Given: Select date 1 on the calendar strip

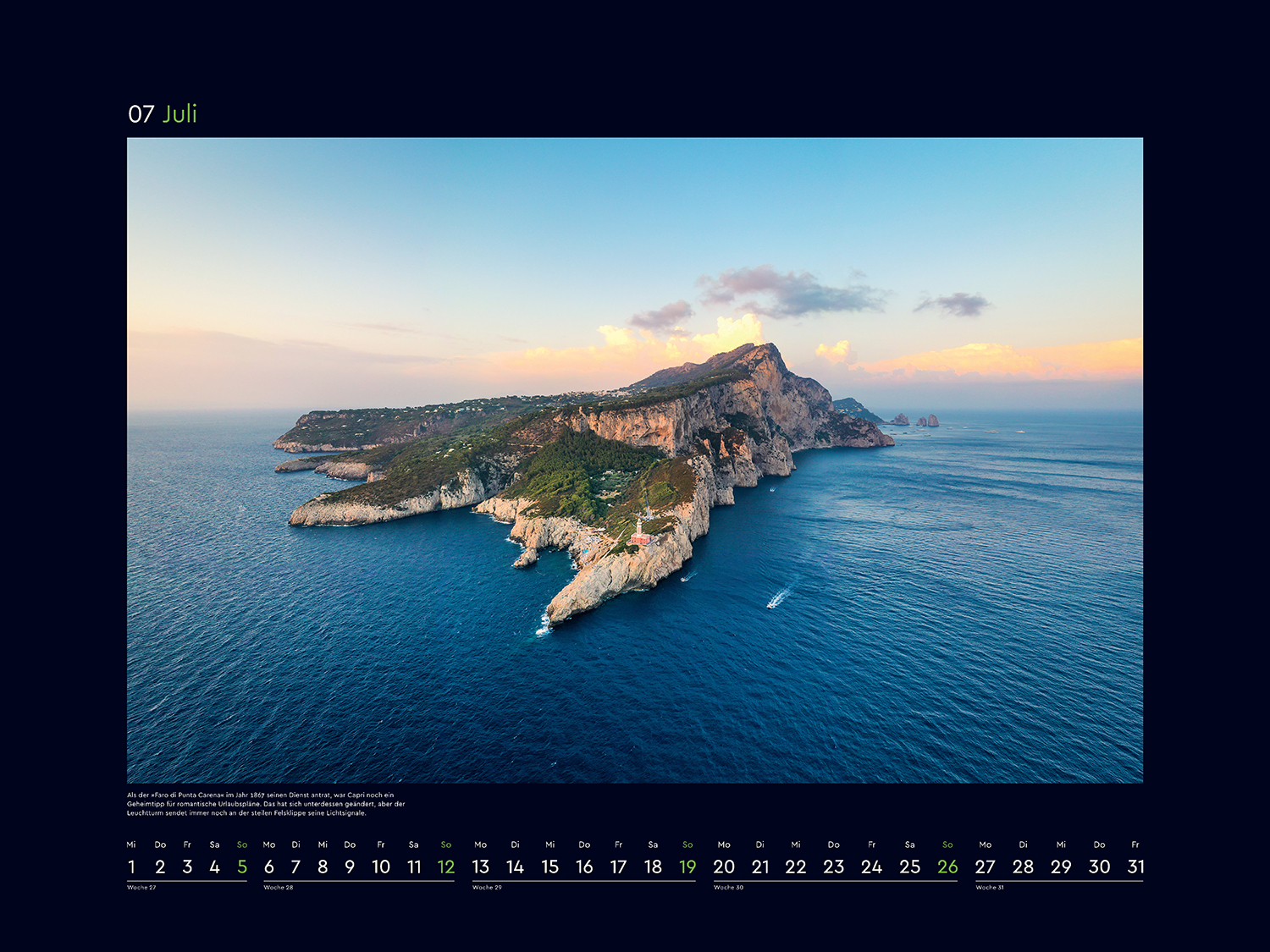Looking at the screenshot, I should [x=131, y=867].
